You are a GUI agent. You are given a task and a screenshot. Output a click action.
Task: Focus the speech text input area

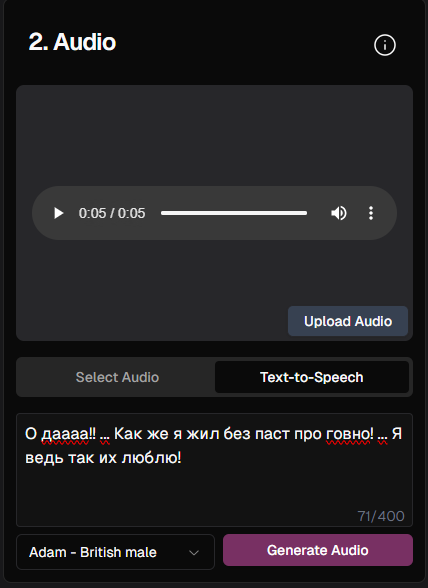(214, 470)
